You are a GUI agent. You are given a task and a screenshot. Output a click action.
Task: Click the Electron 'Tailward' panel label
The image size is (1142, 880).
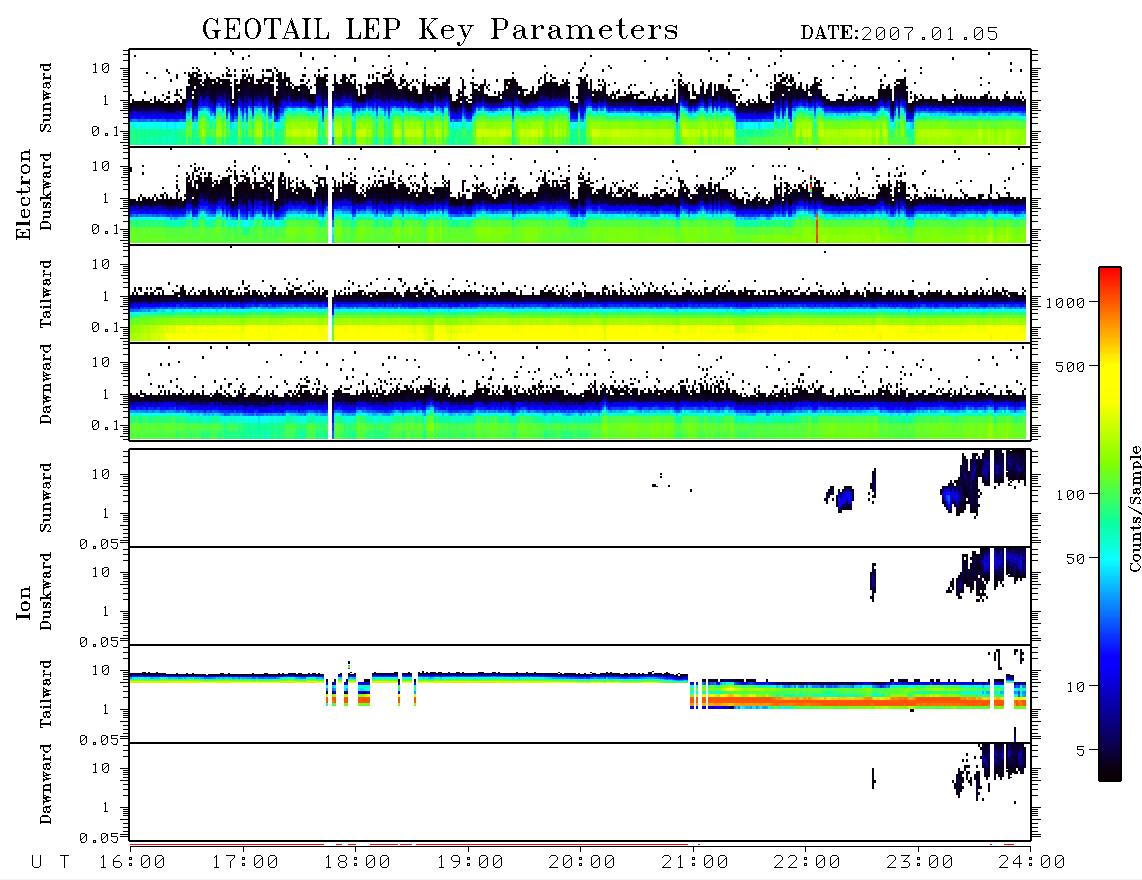[x=46, y=294]
